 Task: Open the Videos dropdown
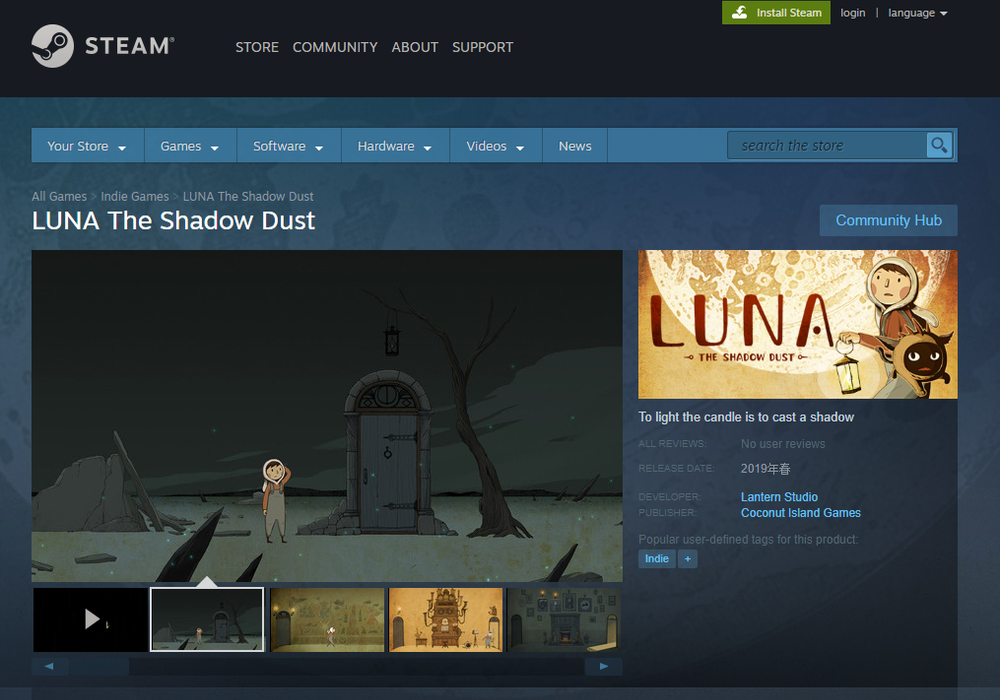click(x=496, y=146)
